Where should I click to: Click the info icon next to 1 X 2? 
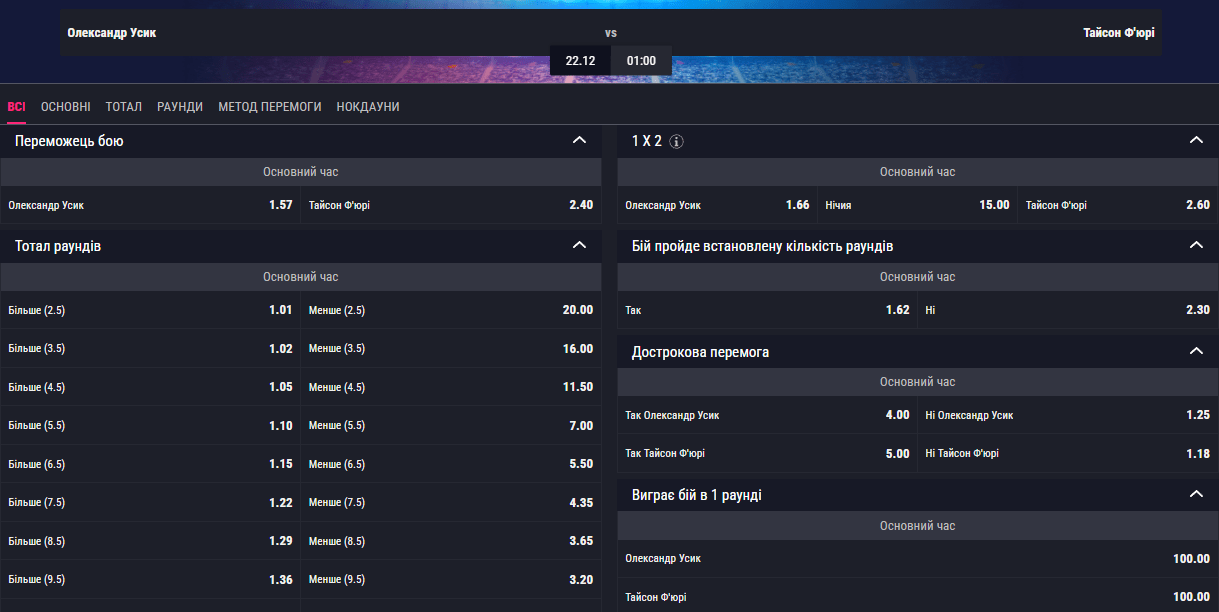coord(677,142)
